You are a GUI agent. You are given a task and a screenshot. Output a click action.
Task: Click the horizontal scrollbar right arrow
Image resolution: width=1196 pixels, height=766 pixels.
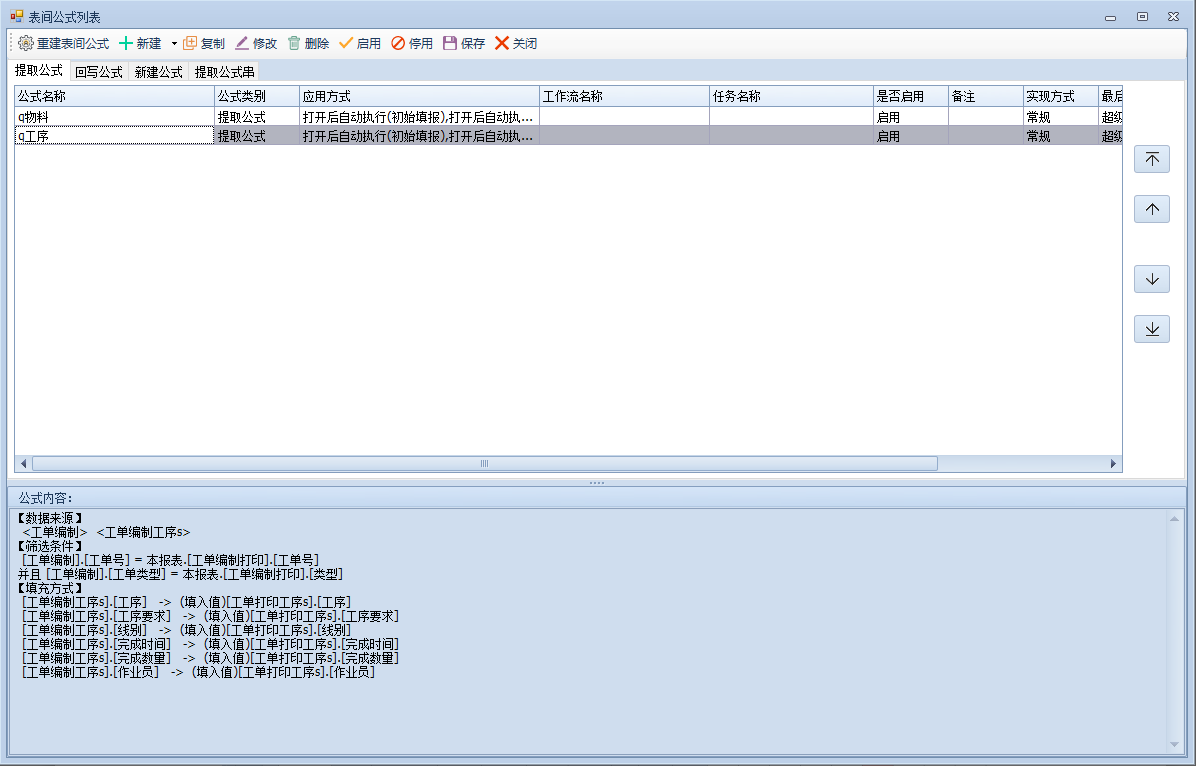[1113, 464]
